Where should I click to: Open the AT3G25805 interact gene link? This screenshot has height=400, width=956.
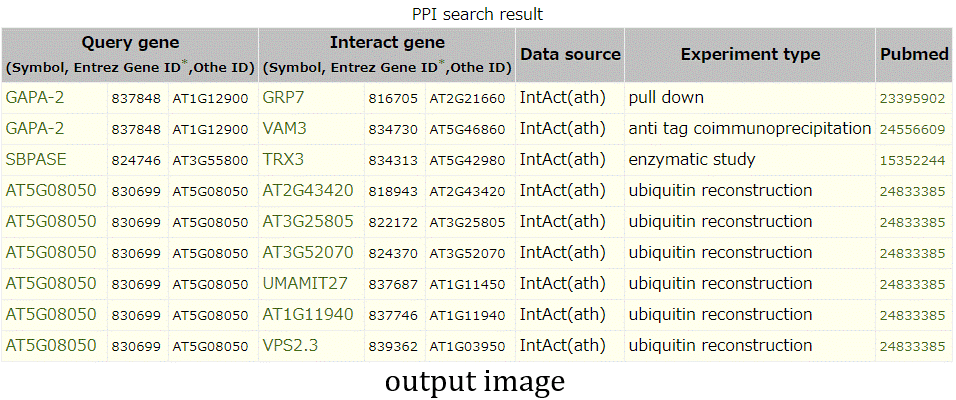pyautogui.click(x=307, y=222)
